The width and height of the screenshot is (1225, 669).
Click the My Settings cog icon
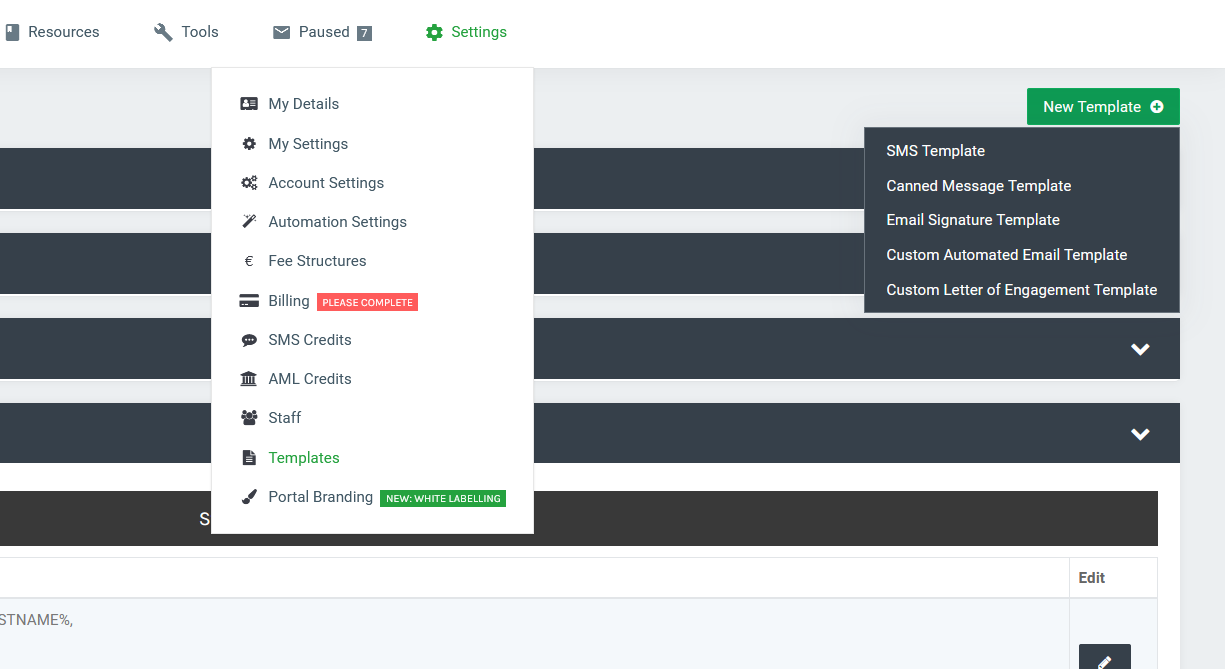point(249,144)
